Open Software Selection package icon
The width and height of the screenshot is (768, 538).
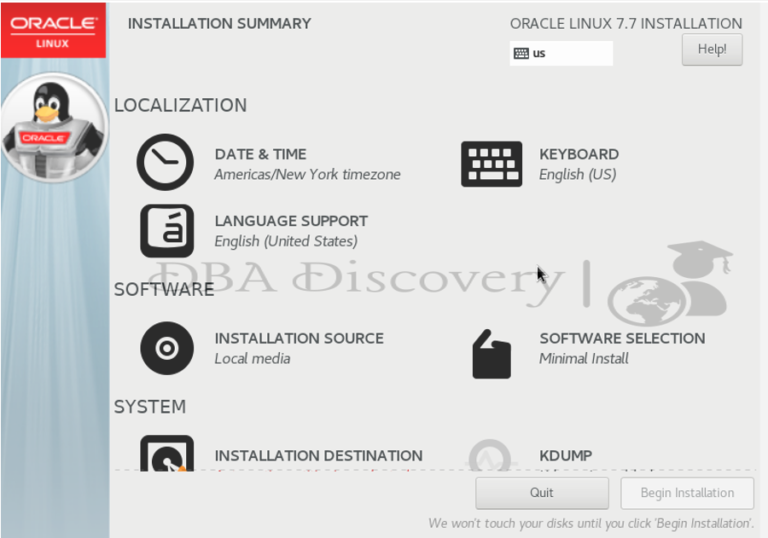coord(491,354)
